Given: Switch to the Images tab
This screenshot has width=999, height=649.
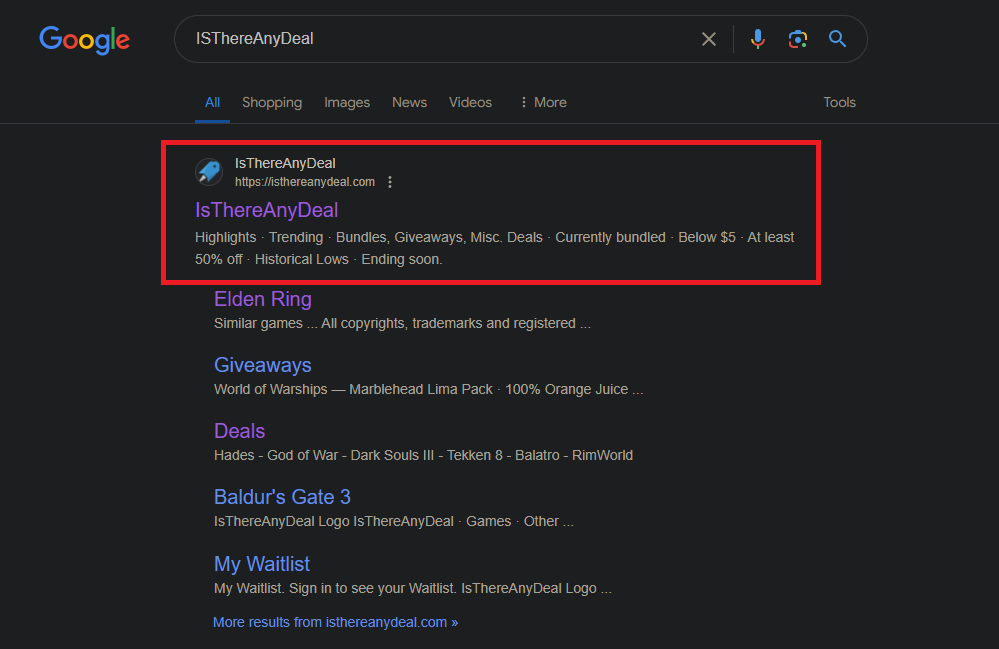Looking at the screenshot, I should coord(347,102).
